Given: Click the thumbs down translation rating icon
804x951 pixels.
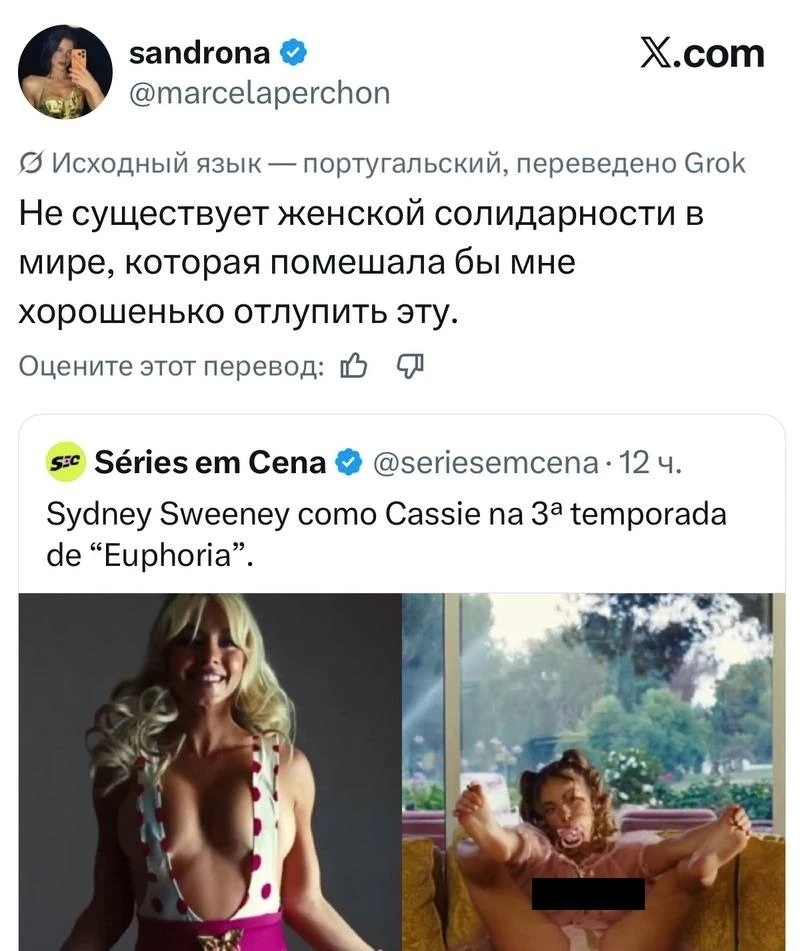Looking at the screenshot, I should (x=412, y=367).
